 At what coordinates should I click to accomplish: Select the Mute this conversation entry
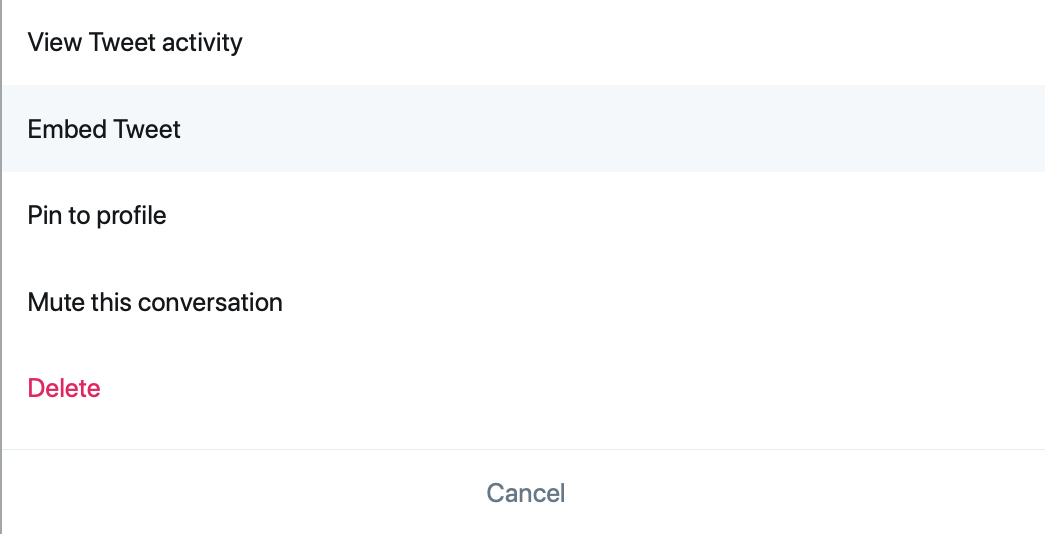click(x=155, y=302)
